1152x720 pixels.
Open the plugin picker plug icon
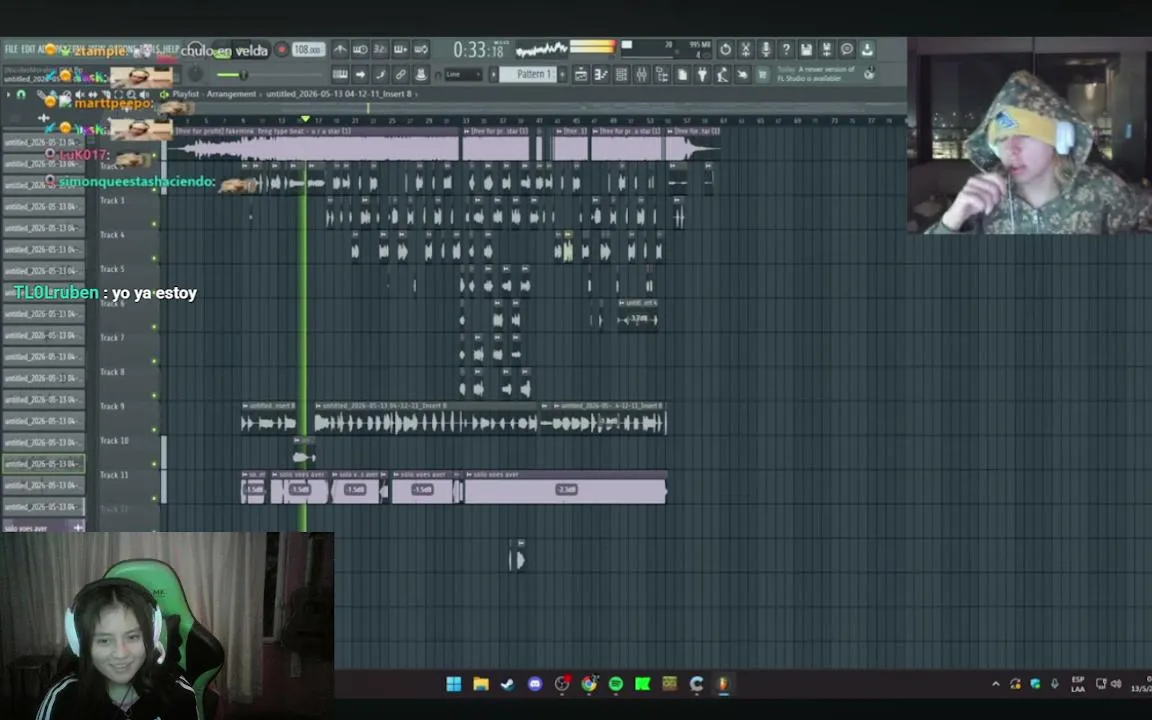point(702,74)
